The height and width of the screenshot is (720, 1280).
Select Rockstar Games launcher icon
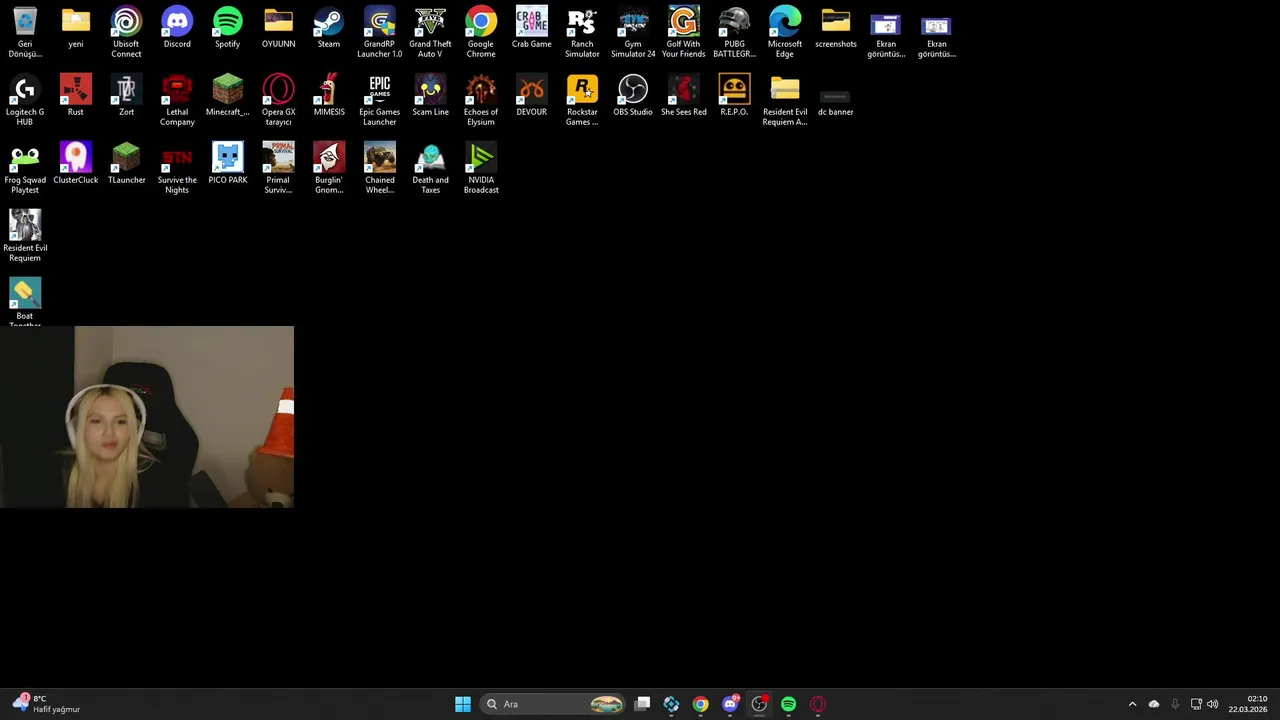582,101
